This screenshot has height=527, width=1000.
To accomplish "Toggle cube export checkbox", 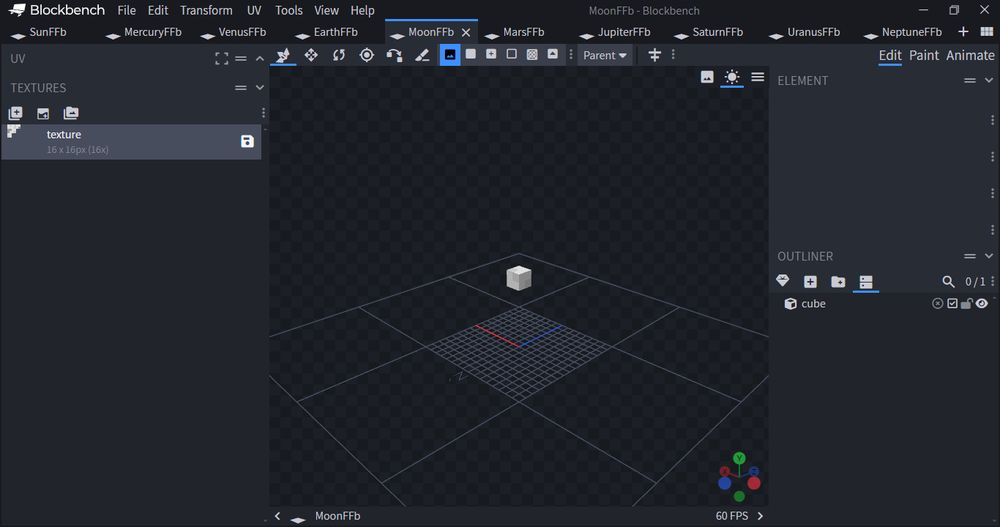I will [952, 304].
